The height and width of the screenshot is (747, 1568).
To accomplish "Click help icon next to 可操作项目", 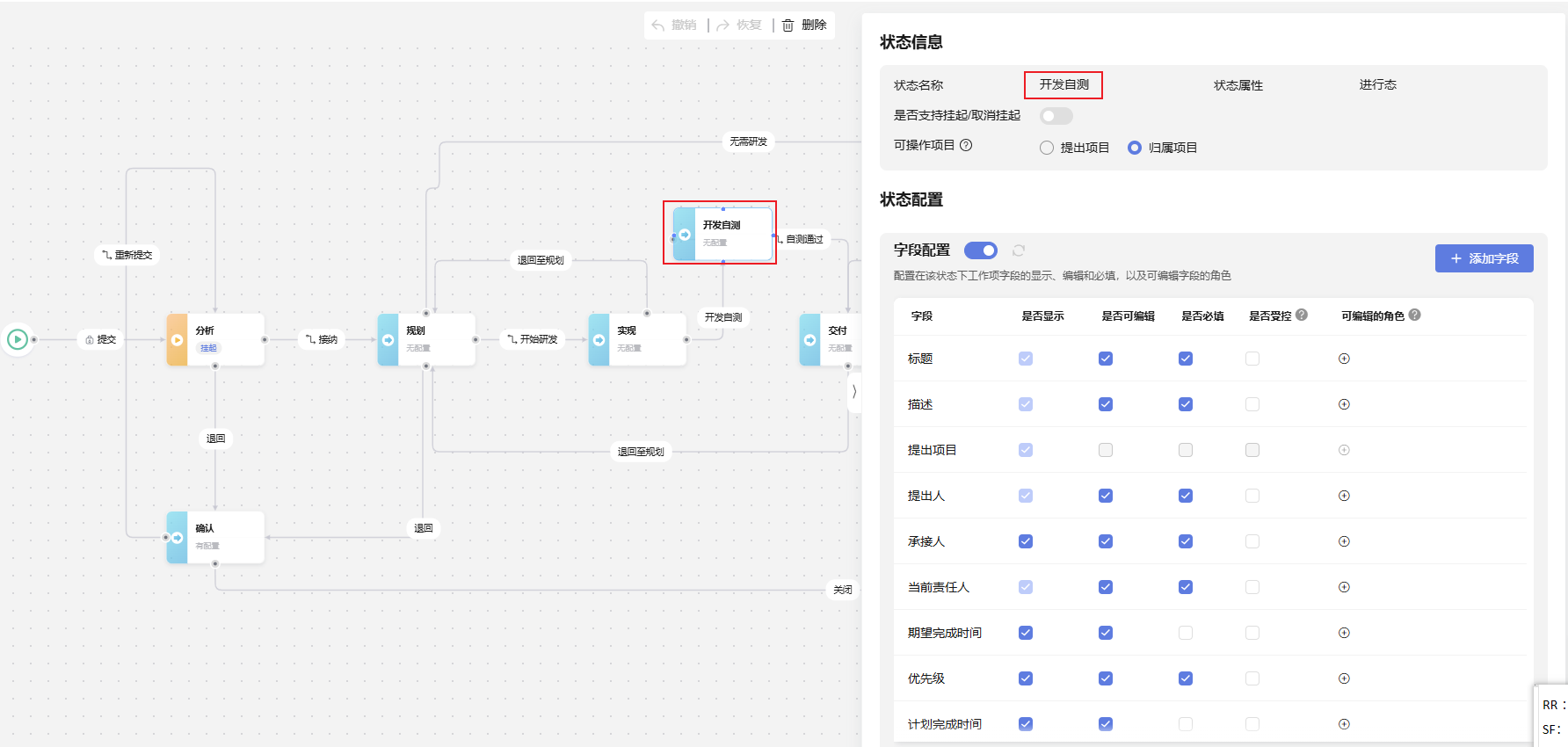I will point(966,145).
